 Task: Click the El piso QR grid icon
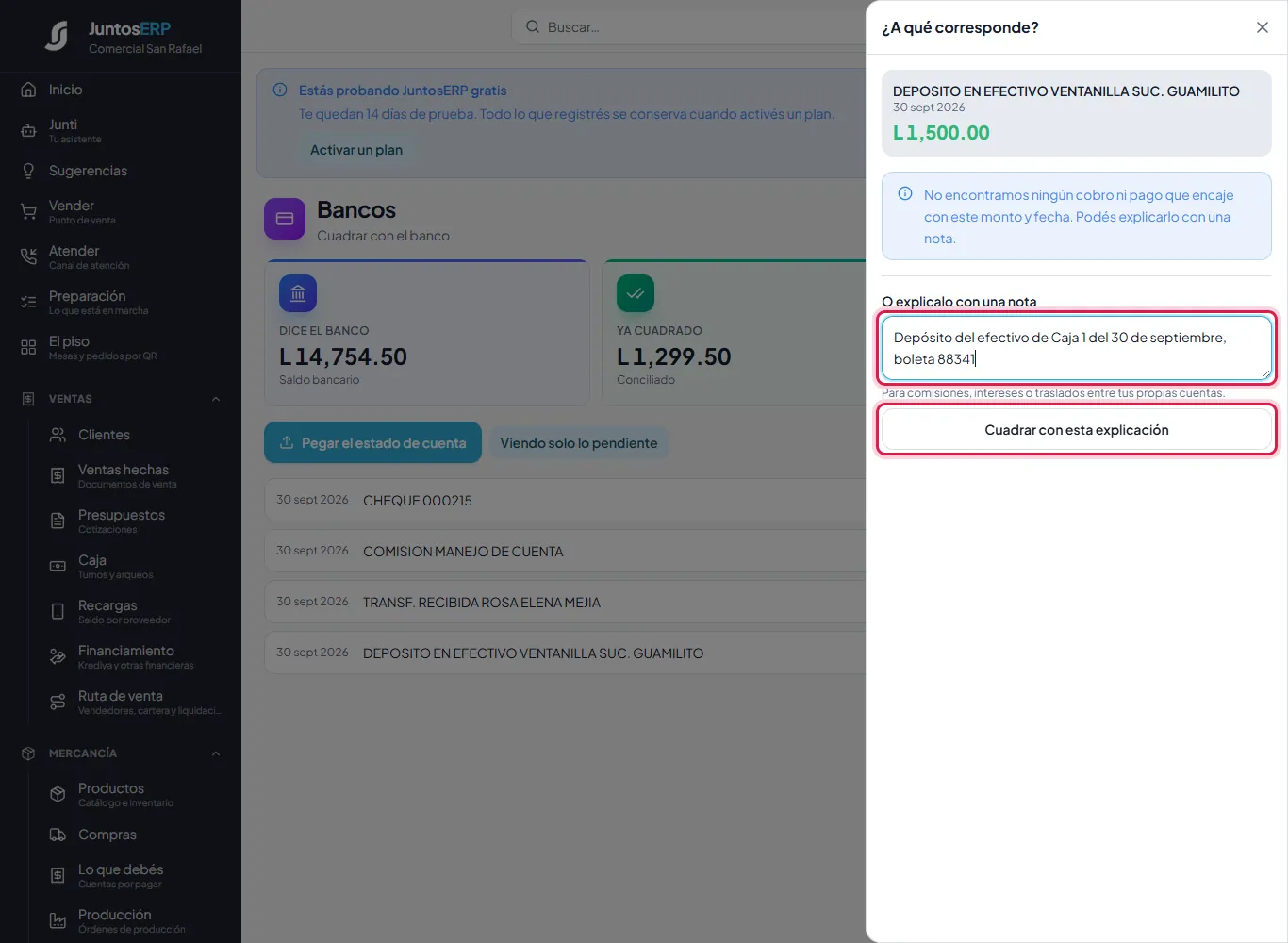pos(28,348)
